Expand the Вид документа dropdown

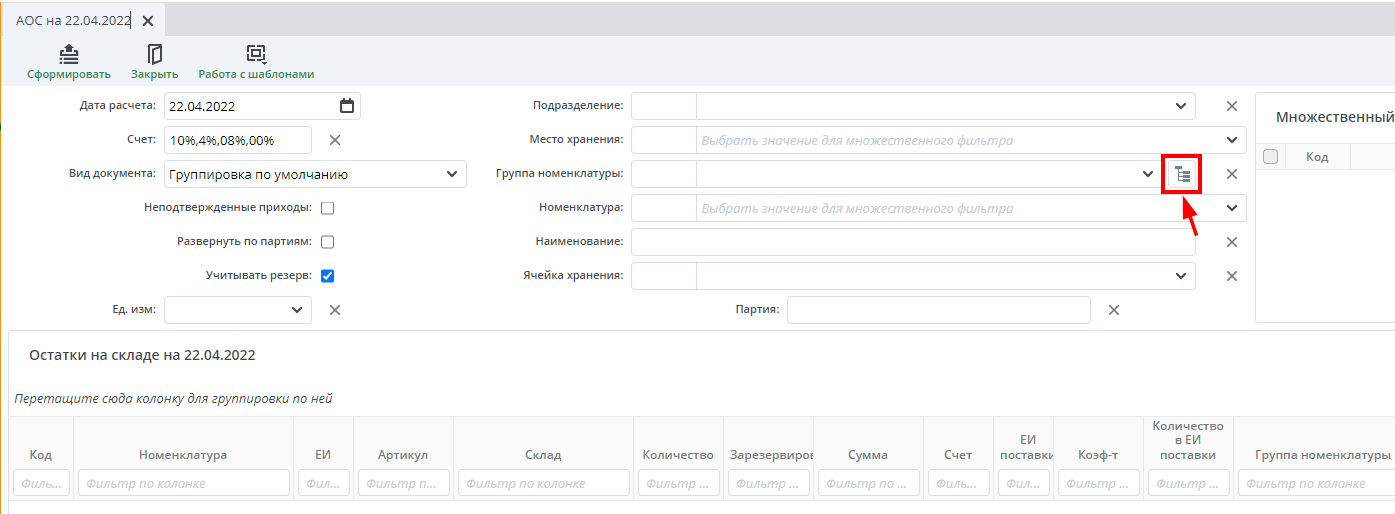(x=450, y=174)
